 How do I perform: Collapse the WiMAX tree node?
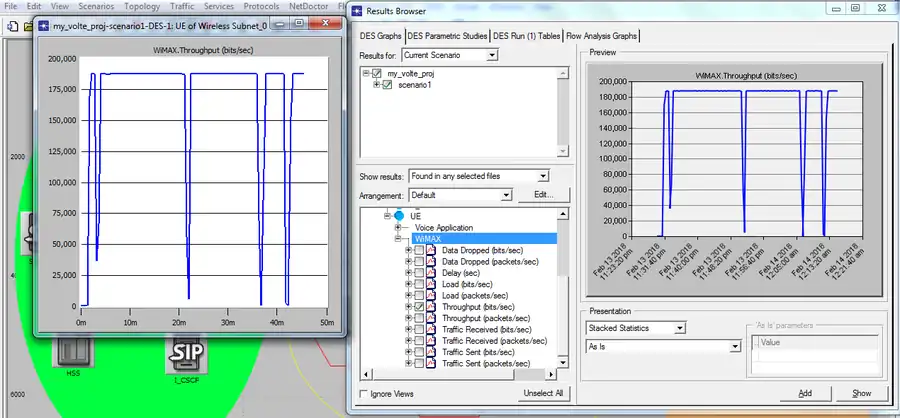[x=398, y=239]
